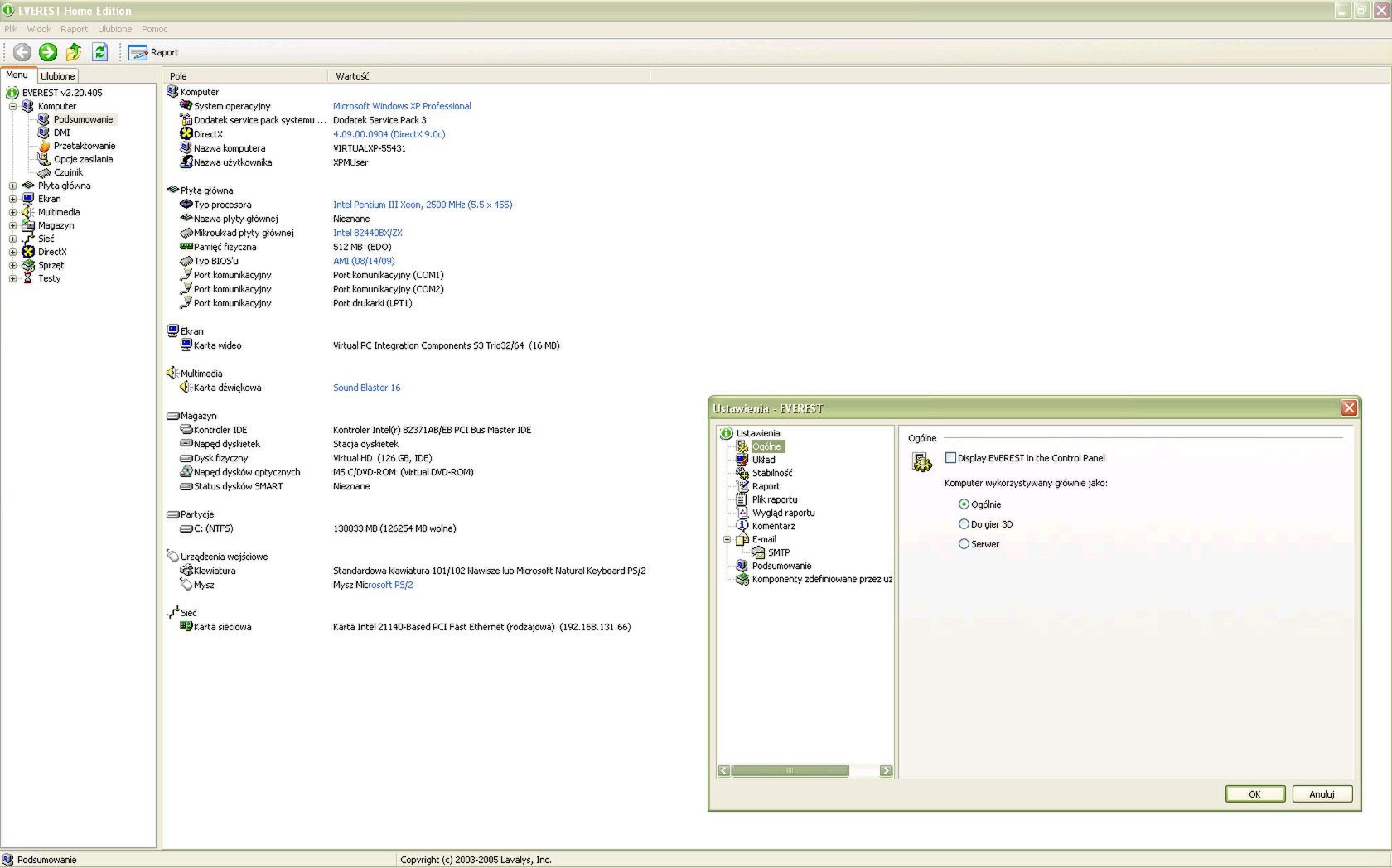
Task: Click the Komentarz icon in settings tree
Action: point(742,526)
